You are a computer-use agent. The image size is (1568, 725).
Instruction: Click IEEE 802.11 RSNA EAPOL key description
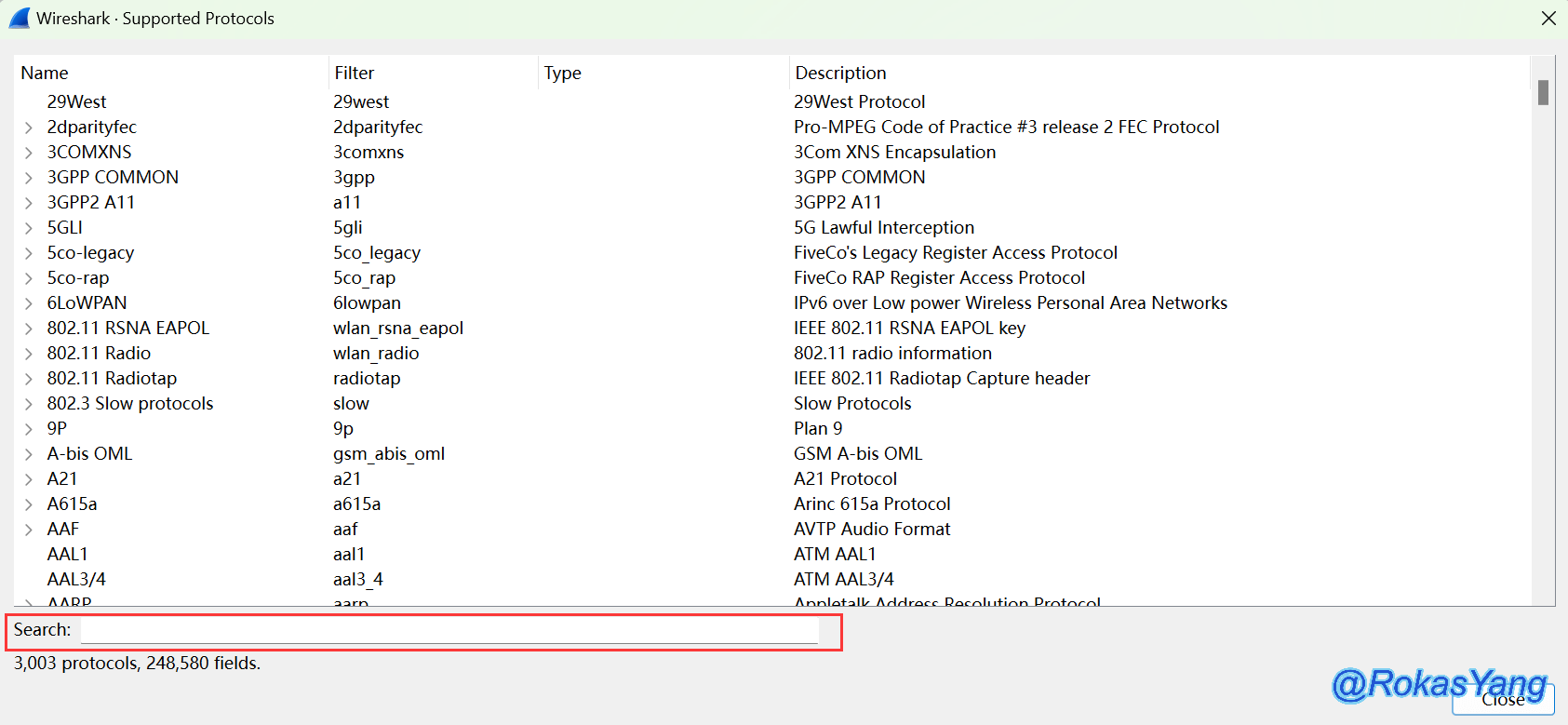click(909, 328)
